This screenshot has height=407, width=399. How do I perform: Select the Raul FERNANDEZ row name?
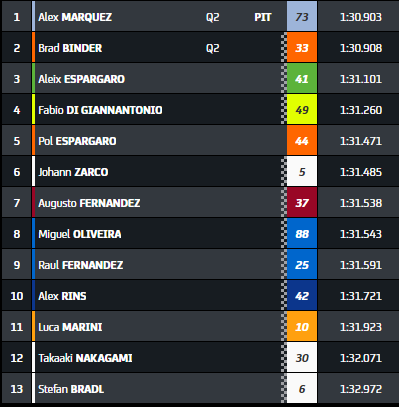click(x=81, y=265)
